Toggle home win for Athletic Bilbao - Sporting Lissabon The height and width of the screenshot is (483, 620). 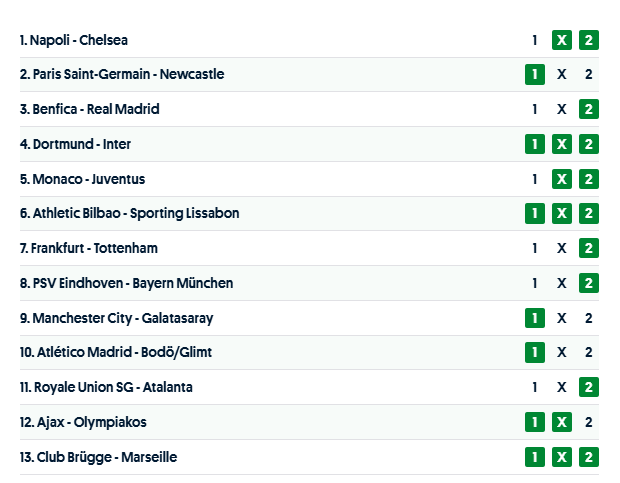(x=535, y=214)
